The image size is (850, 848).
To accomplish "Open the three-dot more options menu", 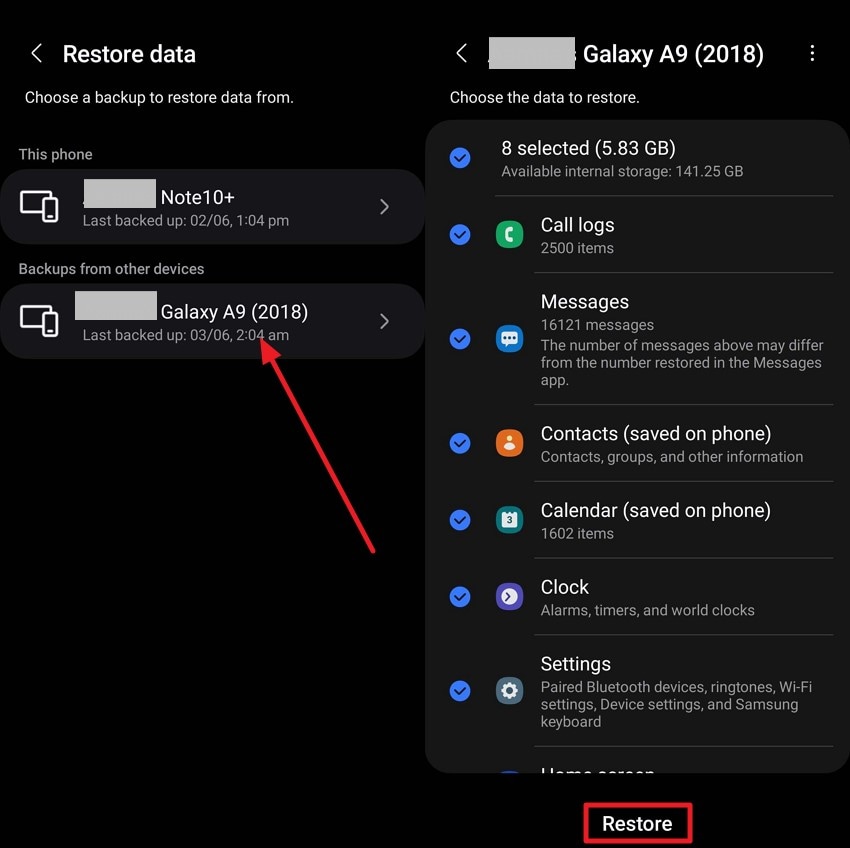I will tap(812, 53).
